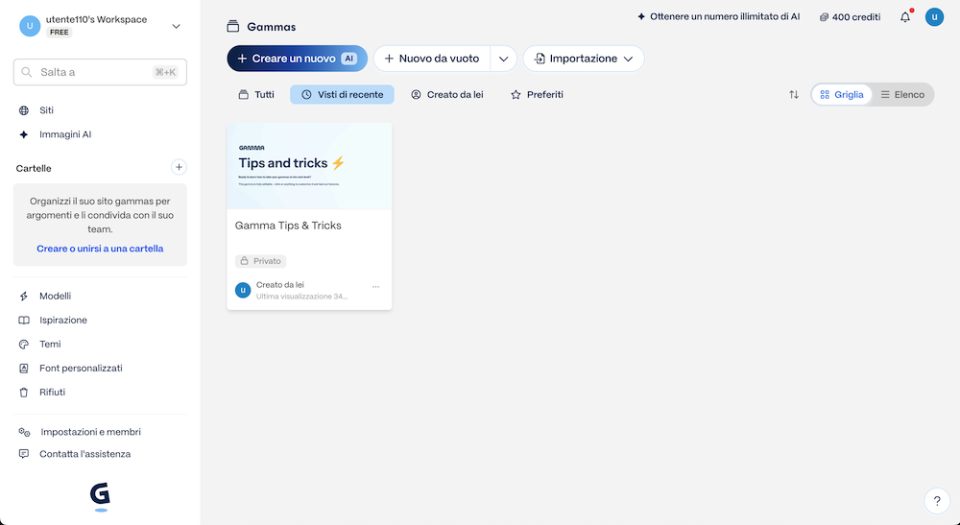Select the Preferiti filter

pyautogui.click(x=537, y=95)
